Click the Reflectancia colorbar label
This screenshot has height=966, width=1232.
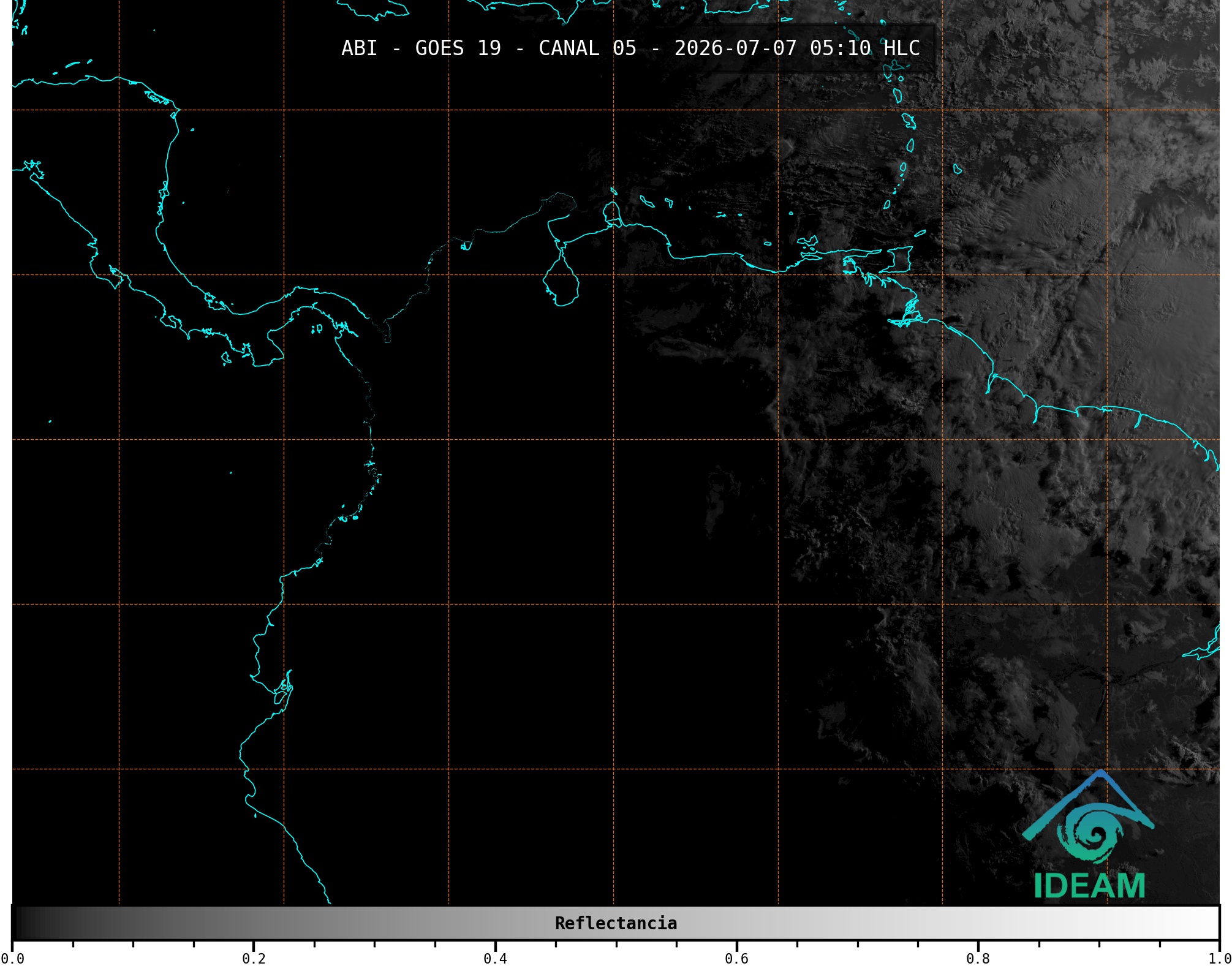point(616,923)
